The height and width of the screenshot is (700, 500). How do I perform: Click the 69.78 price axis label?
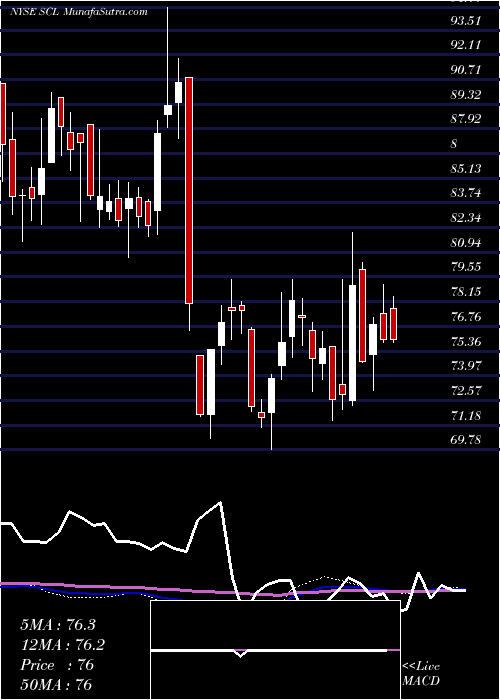466,440
